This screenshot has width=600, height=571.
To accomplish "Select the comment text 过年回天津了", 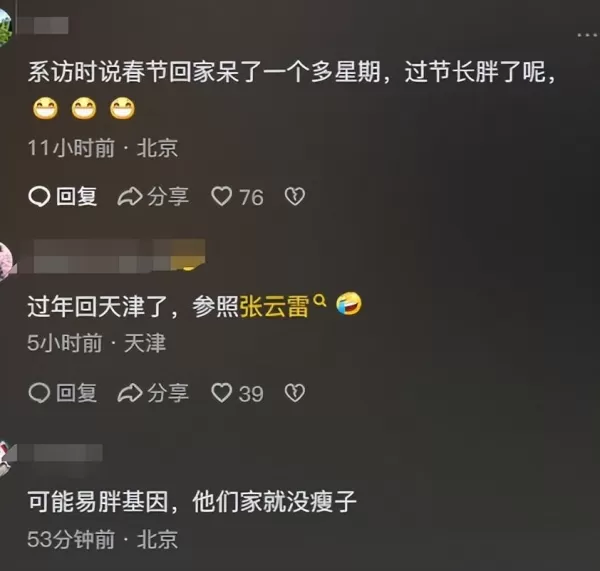I will coord(96,307).
